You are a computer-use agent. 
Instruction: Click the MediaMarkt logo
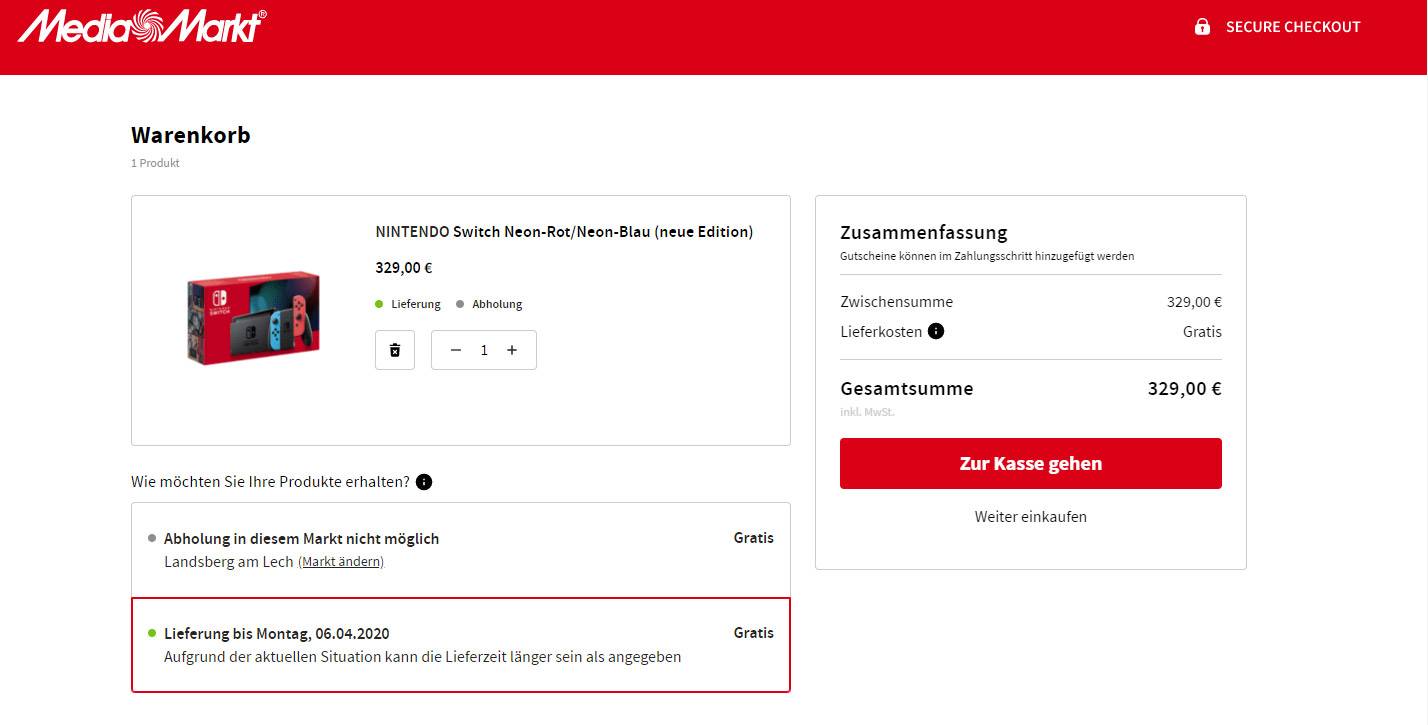pos(142,27)
